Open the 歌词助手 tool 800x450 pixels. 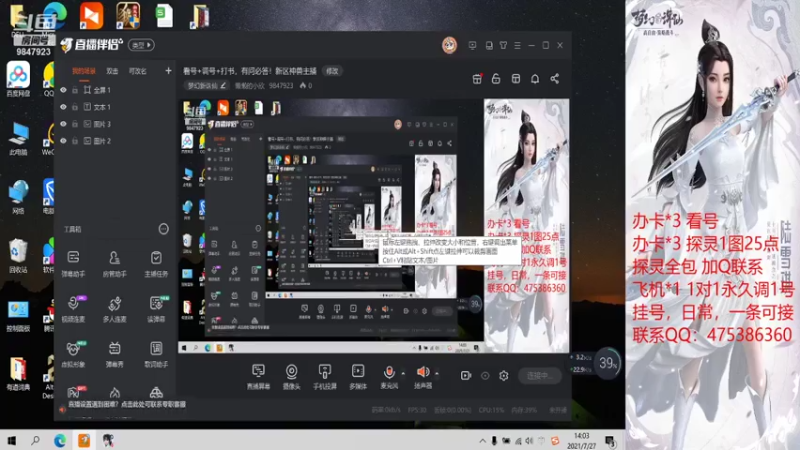click(x=156, y=354)
